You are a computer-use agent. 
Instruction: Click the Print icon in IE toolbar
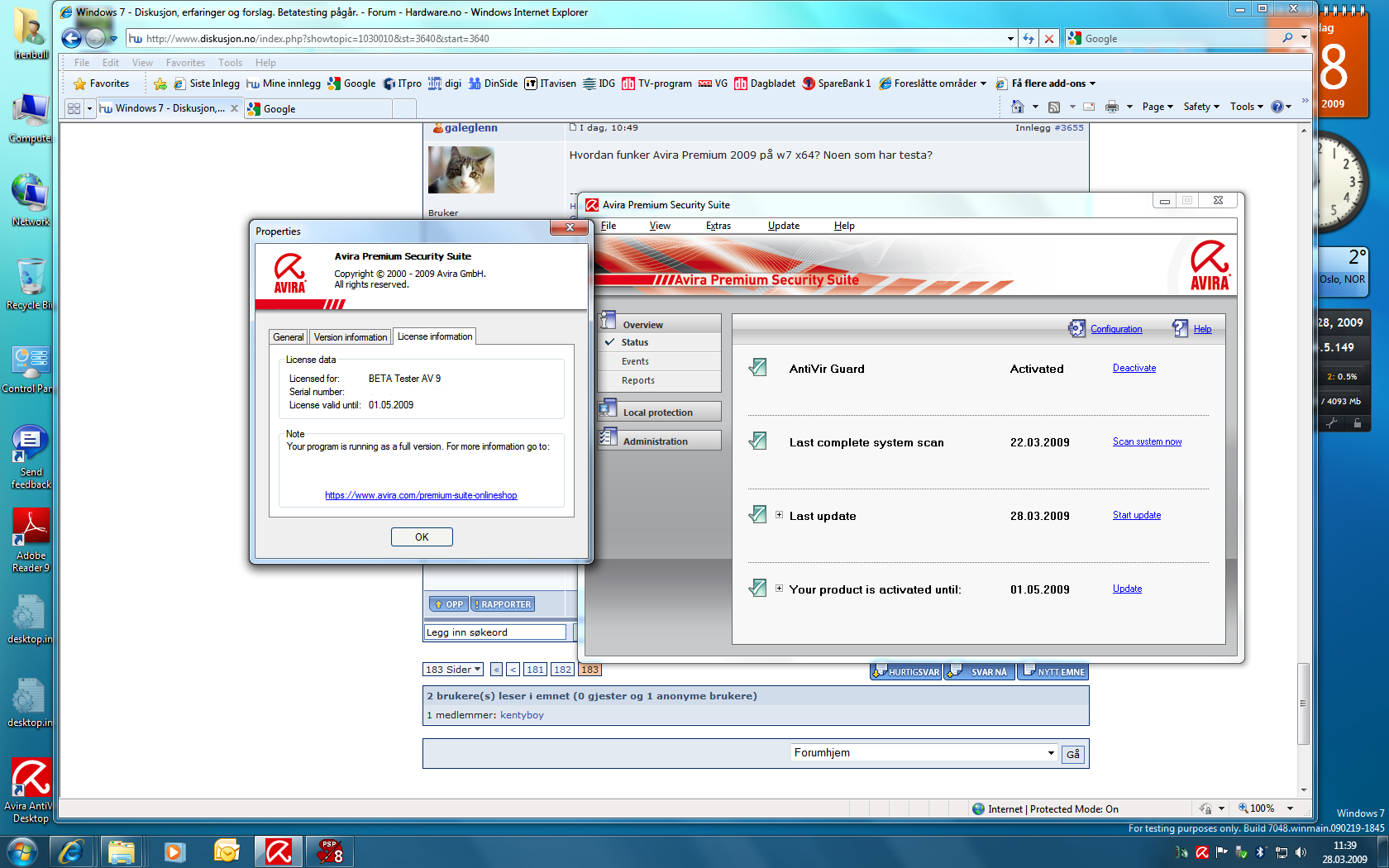click(x=1112, y=107)
